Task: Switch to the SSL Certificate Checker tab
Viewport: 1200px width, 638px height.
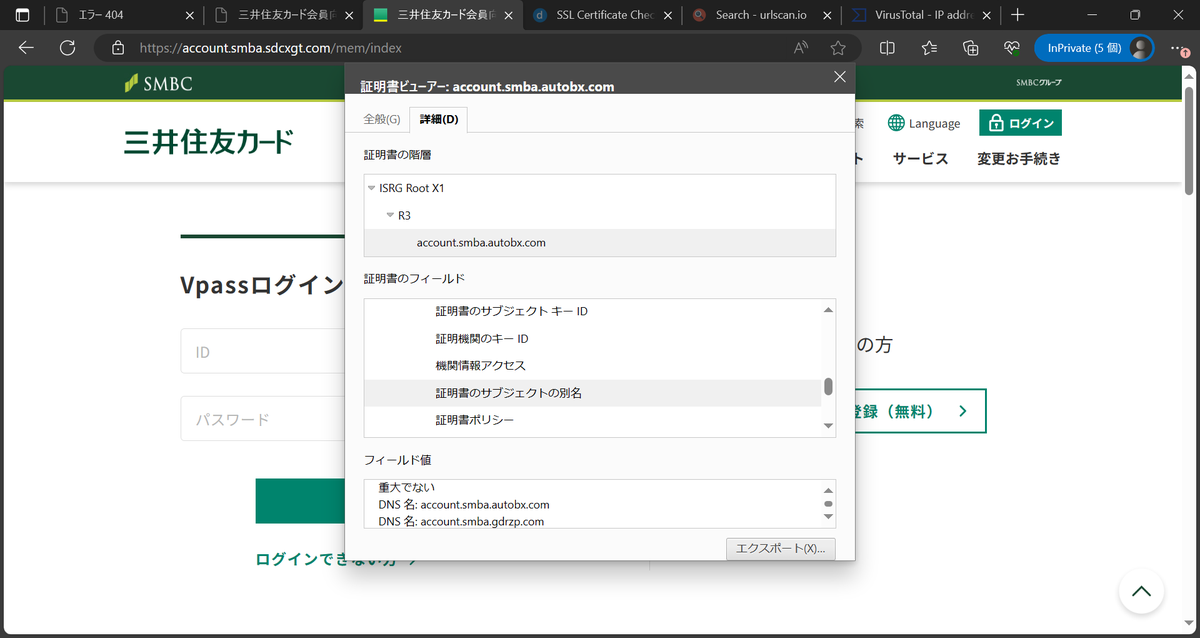Action: [x=603, y=15]
